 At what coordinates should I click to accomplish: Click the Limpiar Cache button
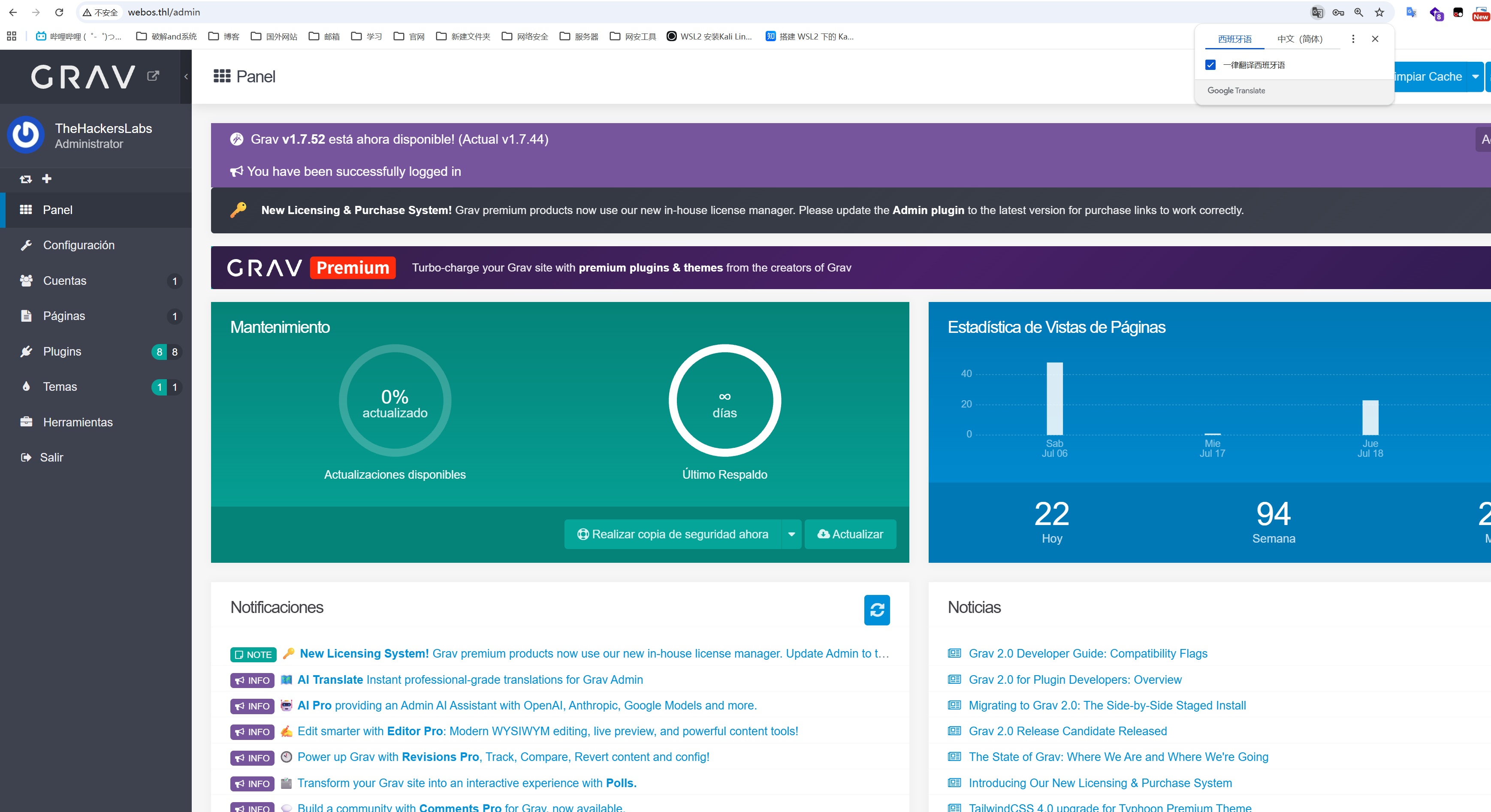(1429, 76)
